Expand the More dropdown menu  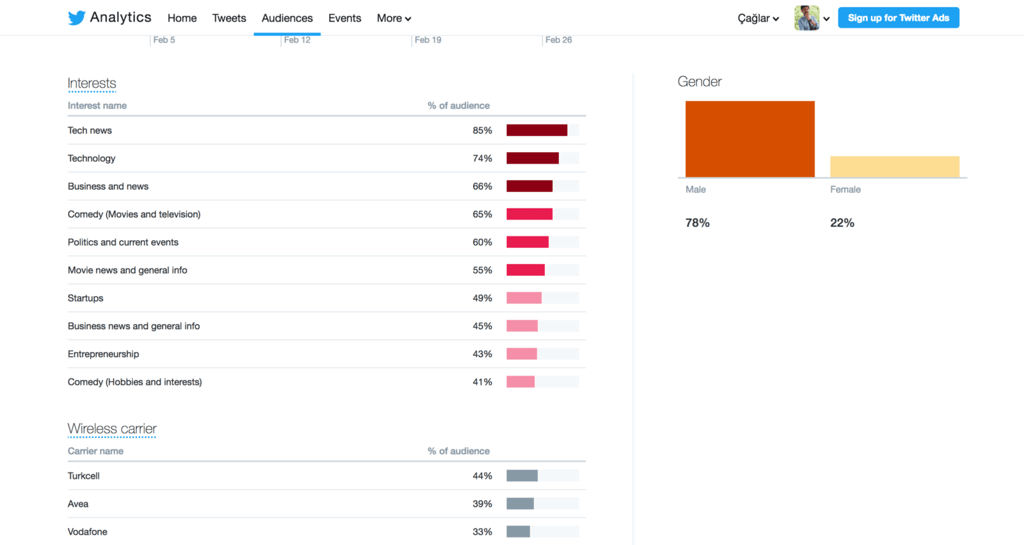[x=393, y=18]
